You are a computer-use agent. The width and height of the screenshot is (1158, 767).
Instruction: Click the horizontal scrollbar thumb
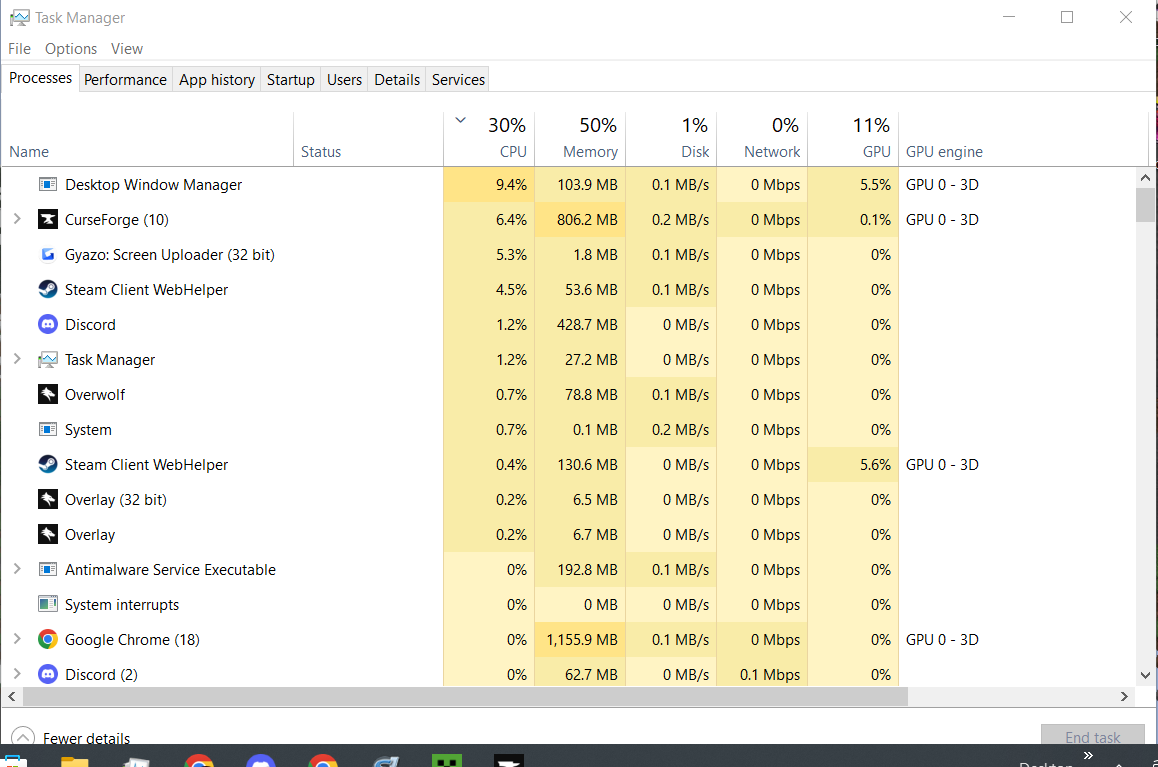465,696
